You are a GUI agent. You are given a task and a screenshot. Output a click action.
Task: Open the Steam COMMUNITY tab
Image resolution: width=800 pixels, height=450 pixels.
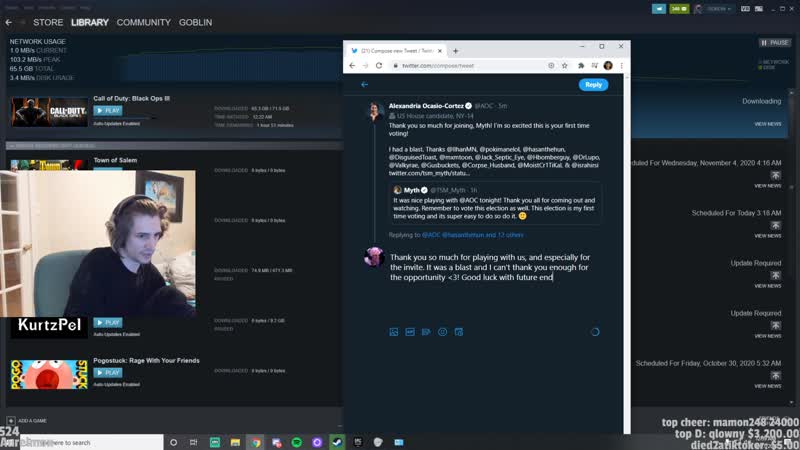click(143, 22)
